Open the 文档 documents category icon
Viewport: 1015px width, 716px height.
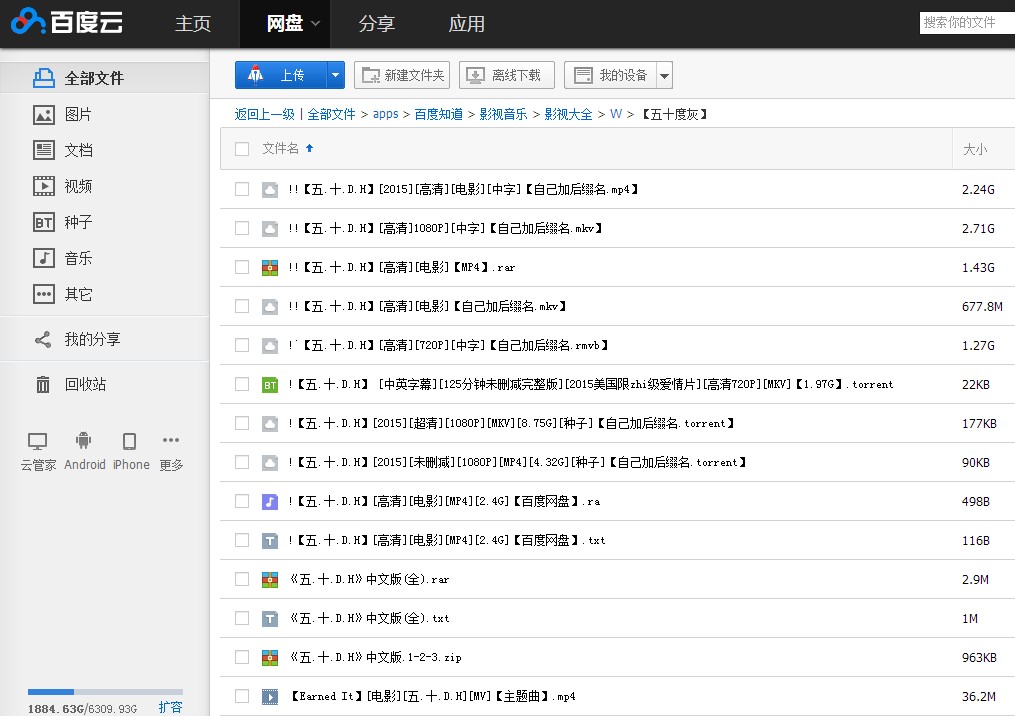43,150
